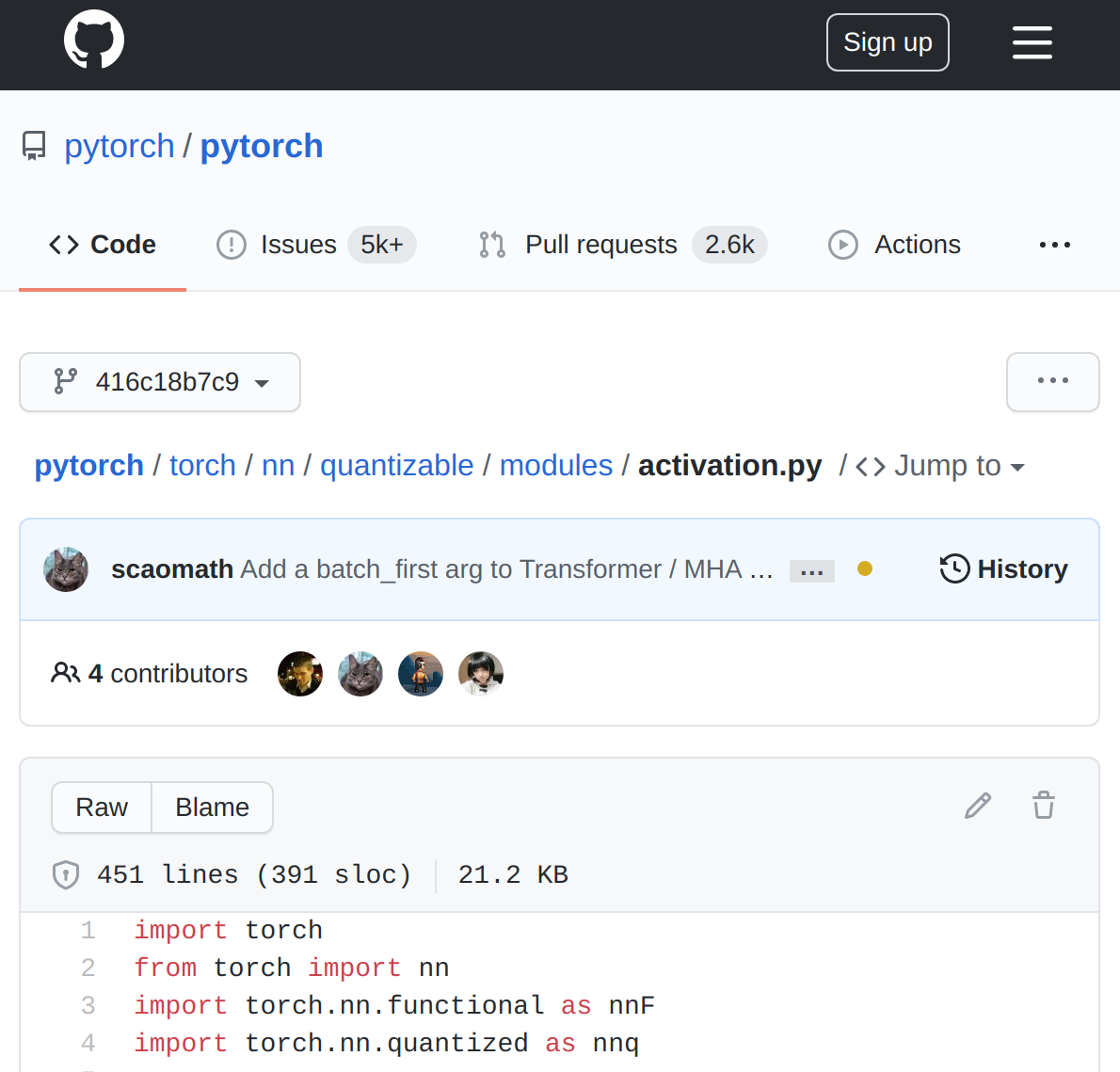Screen dimensions: 1120x1072
Task: Click code line 'import torch.nn.quantized as nnq'
Action: point(387,1044)
